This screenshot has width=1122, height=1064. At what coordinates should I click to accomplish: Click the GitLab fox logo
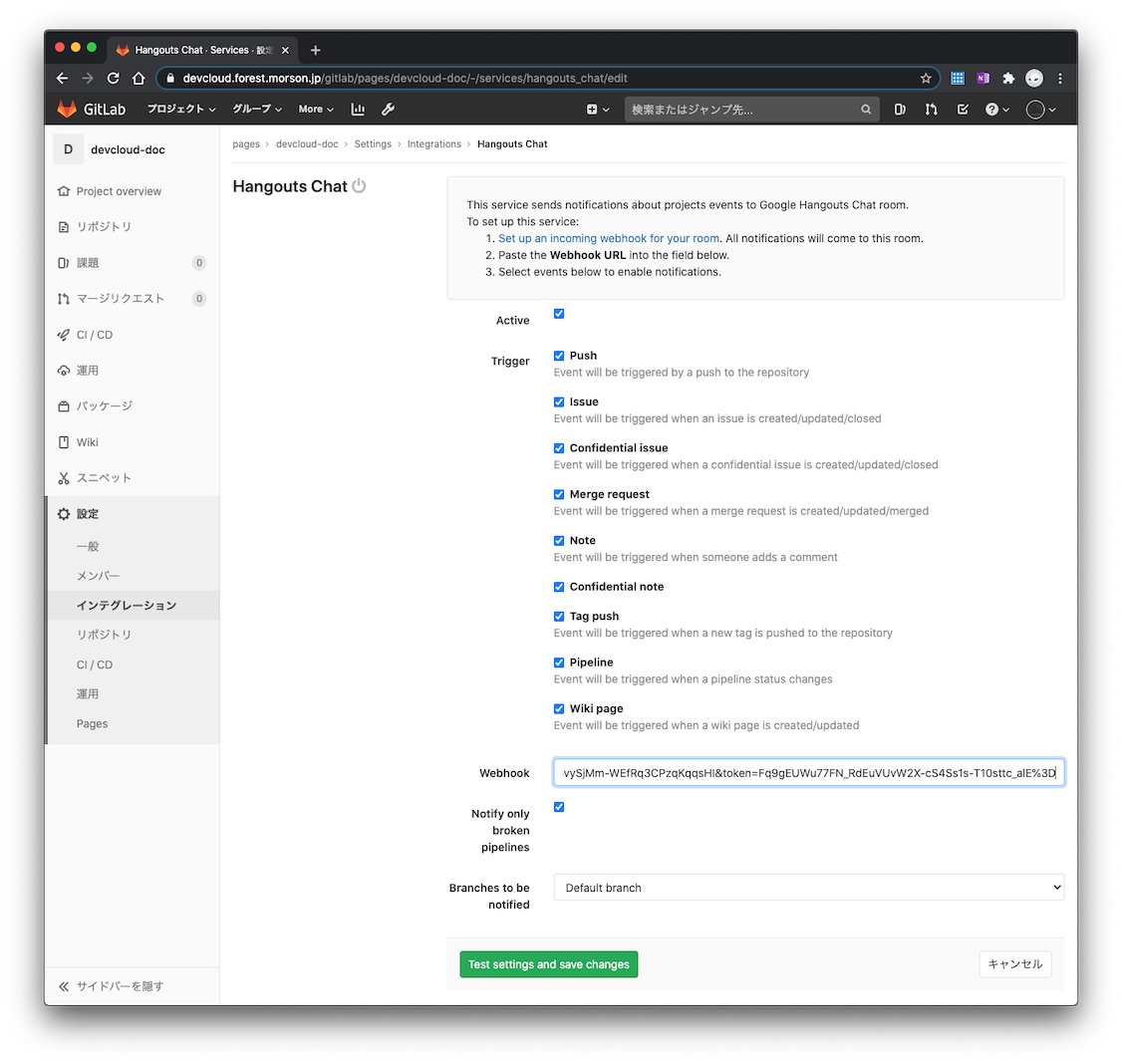coord(67,109)
